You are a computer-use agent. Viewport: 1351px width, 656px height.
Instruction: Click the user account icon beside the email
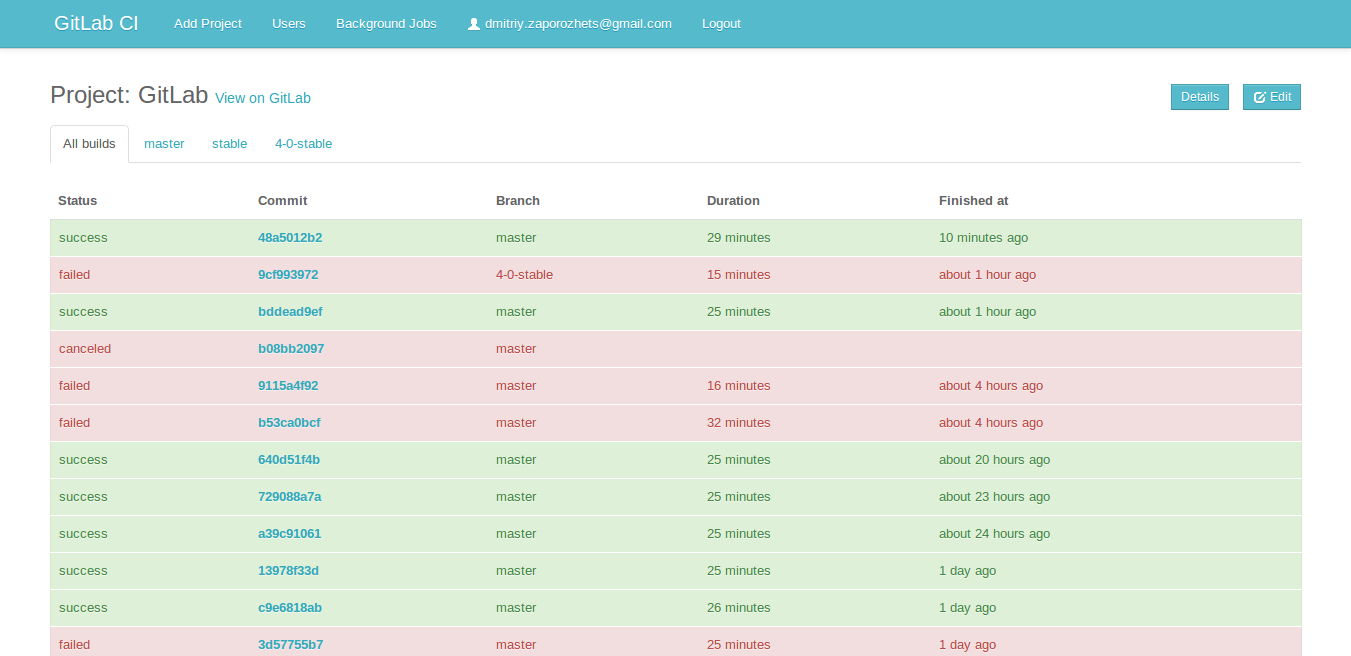(x=473, y=23)
